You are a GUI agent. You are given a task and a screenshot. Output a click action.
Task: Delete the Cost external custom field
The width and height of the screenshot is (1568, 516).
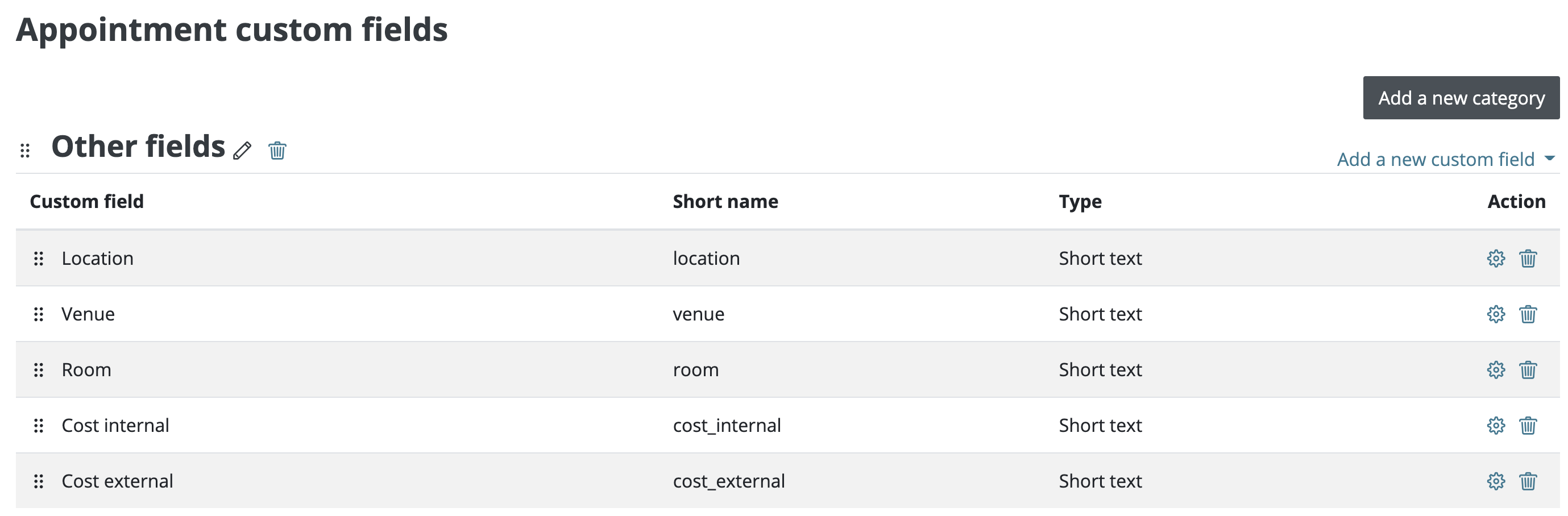point(1528,481)
